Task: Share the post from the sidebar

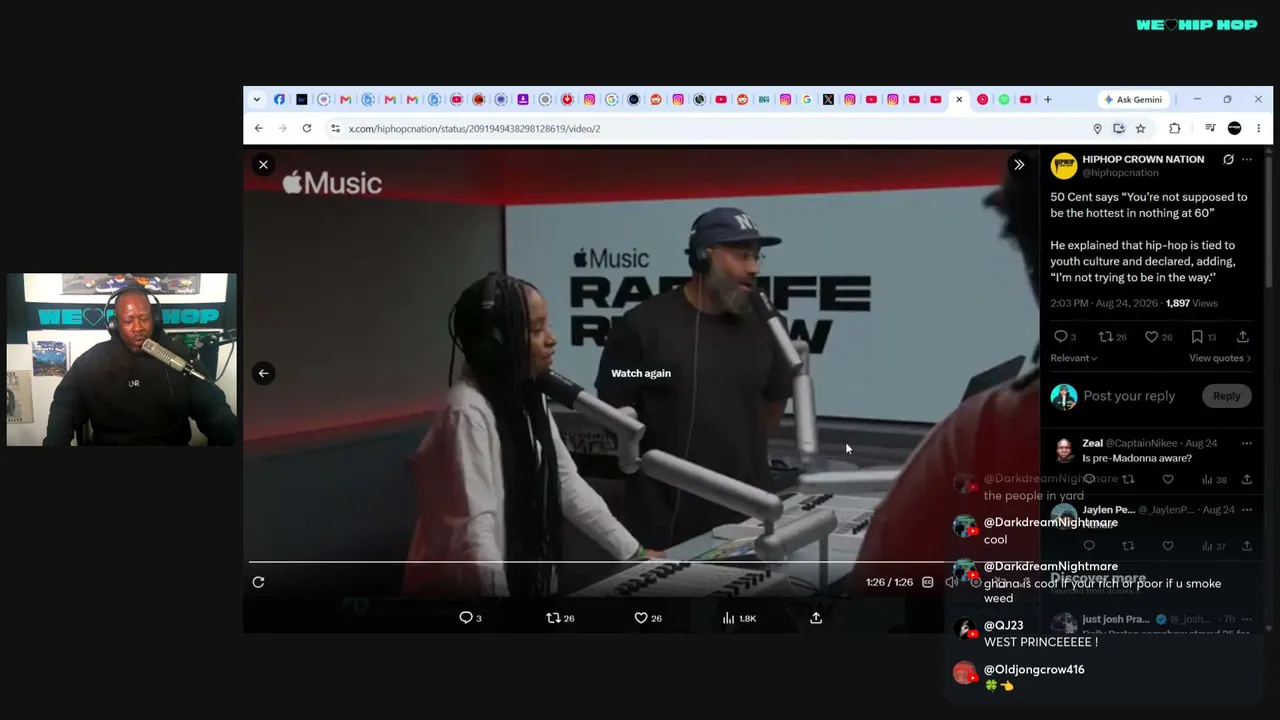Action: tap(1243, 337)
